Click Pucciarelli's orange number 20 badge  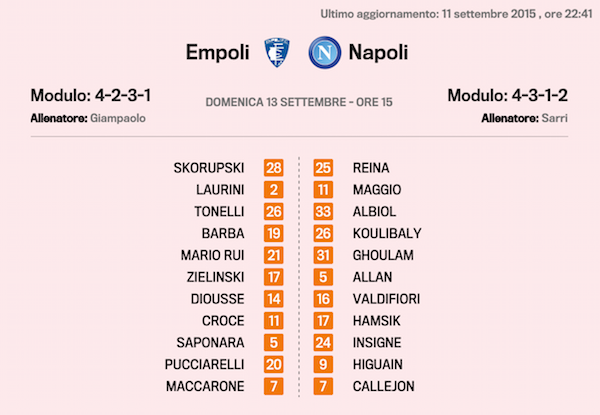pyautogui.click(x=274, y=364)
